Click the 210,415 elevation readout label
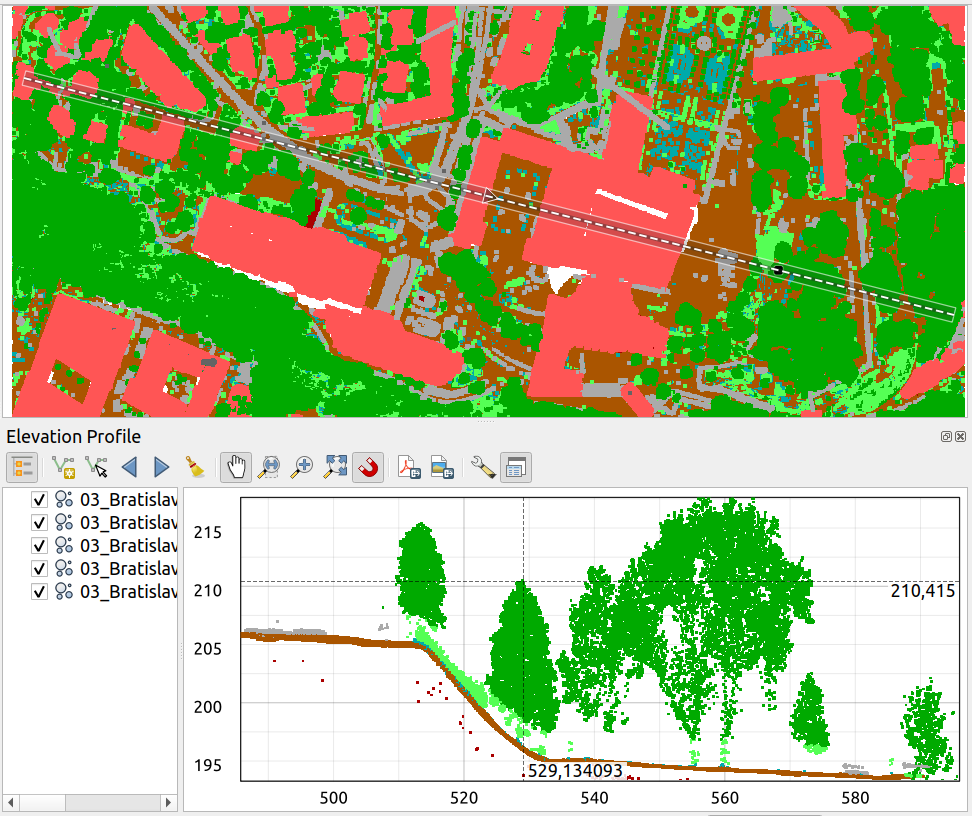Screen dimensions: 972x816 coord(922,591)
